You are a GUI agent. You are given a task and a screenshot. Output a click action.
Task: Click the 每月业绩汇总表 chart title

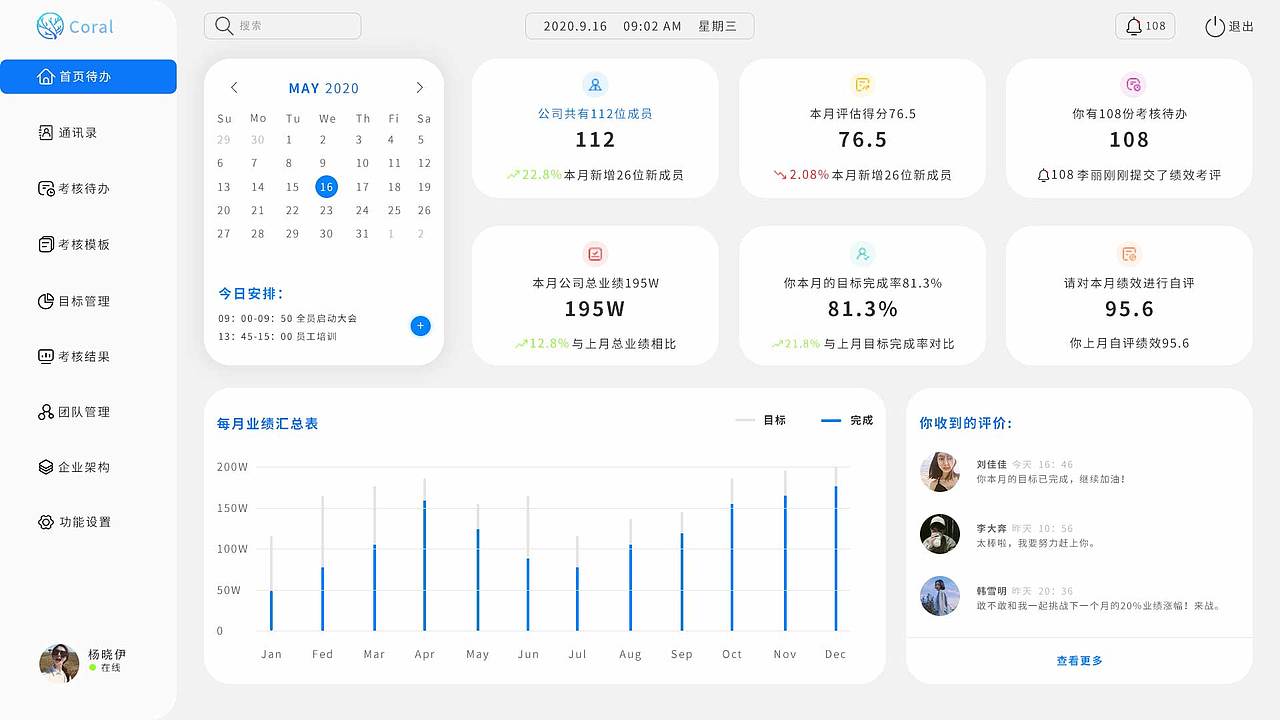click(x=268, y=424)
